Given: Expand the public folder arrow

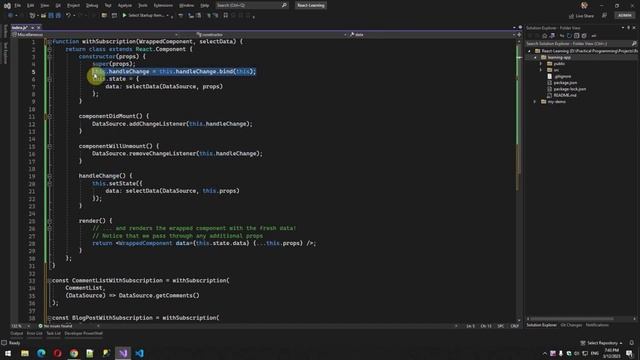Looking at the screenshot, I should pos(541,64).
